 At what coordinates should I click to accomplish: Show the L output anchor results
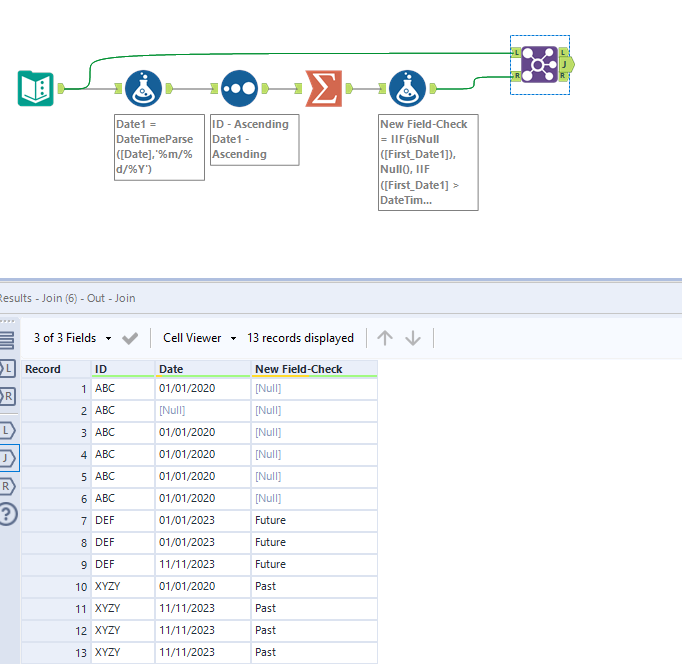click(x=7, y=430)
